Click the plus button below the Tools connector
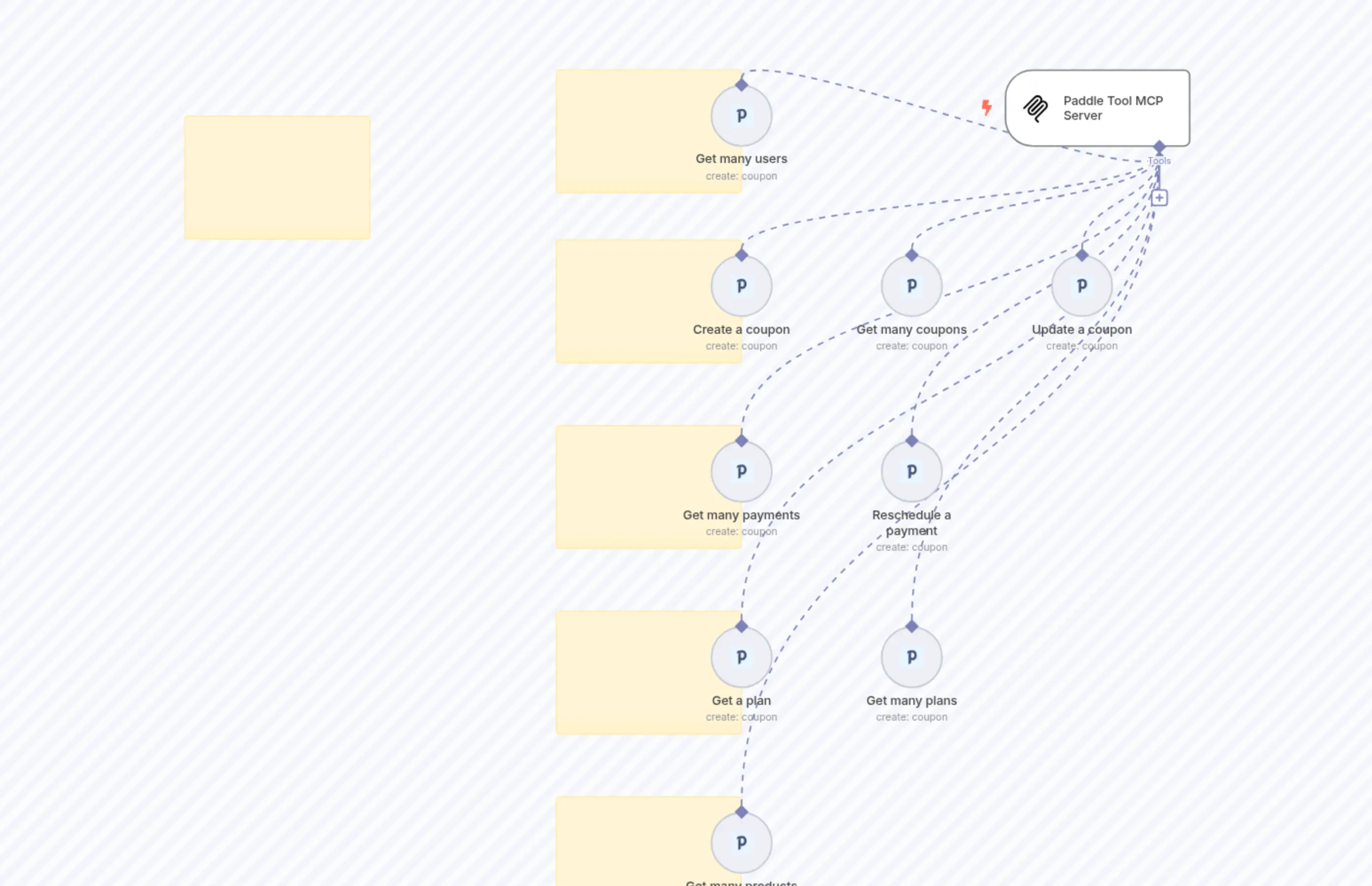The width and height of the screenshot is (1372, 886). [x=1159, y=197]
